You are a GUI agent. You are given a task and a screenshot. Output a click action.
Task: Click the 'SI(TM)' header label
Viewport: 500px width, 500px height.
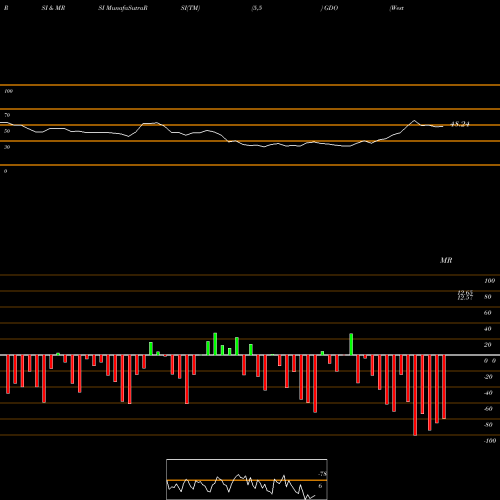[190, 8]
